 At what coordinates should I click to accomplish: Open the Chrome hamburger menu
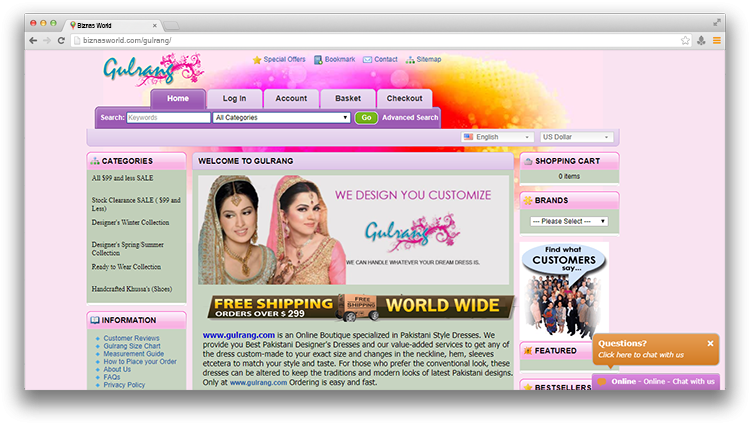pyautogui.click(x=716, y=40)
